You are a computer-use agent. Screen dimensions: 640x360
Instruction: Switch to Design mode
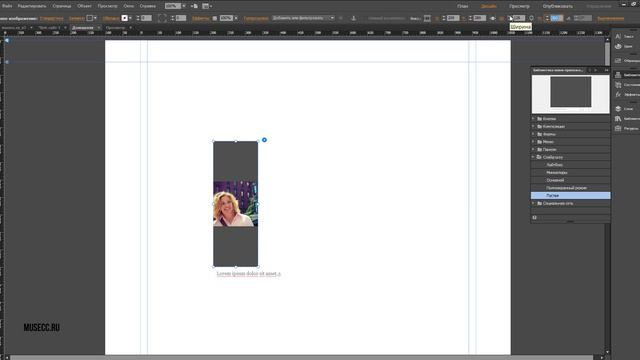tap(489, 6)
